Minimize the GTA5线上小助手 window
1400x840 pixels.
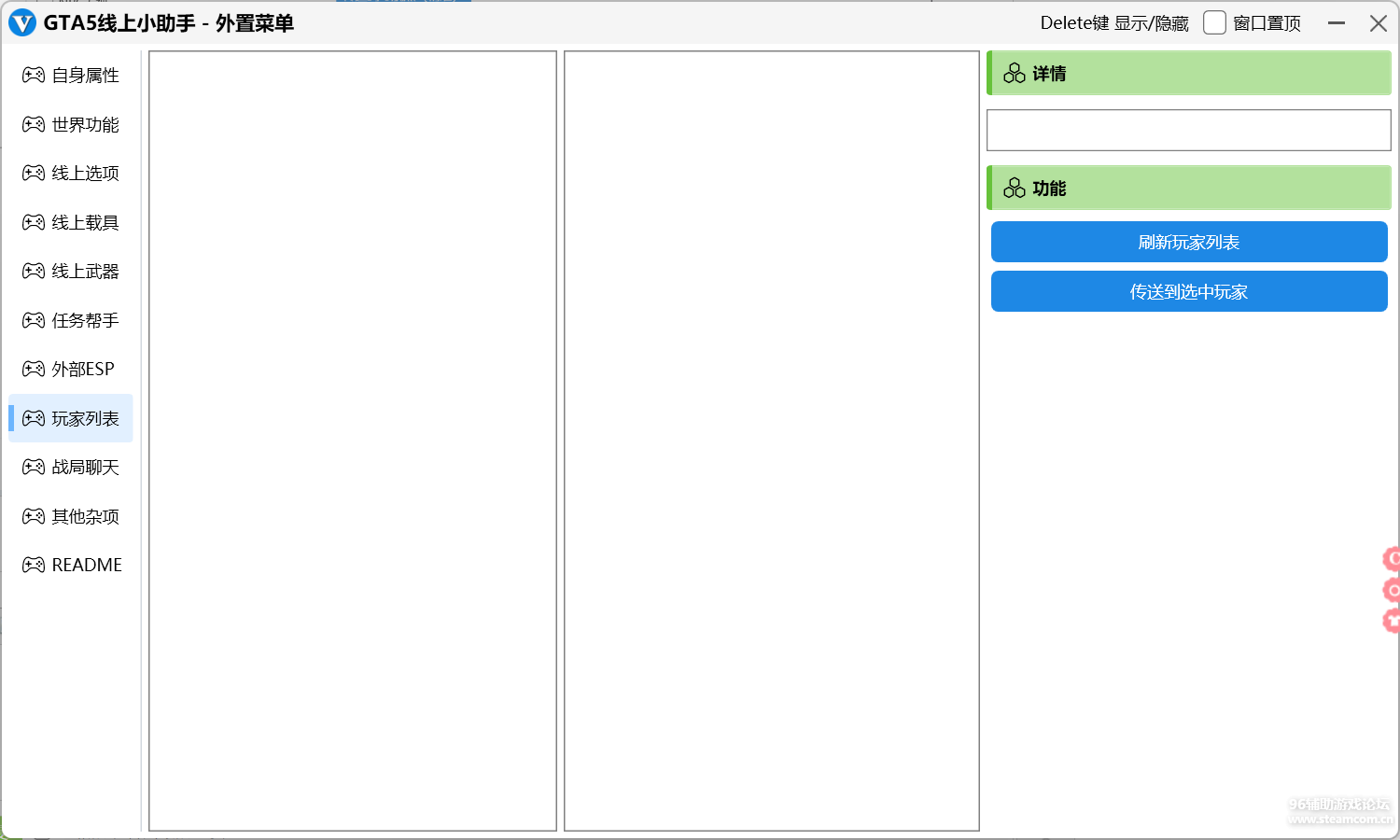point(1337,23)
